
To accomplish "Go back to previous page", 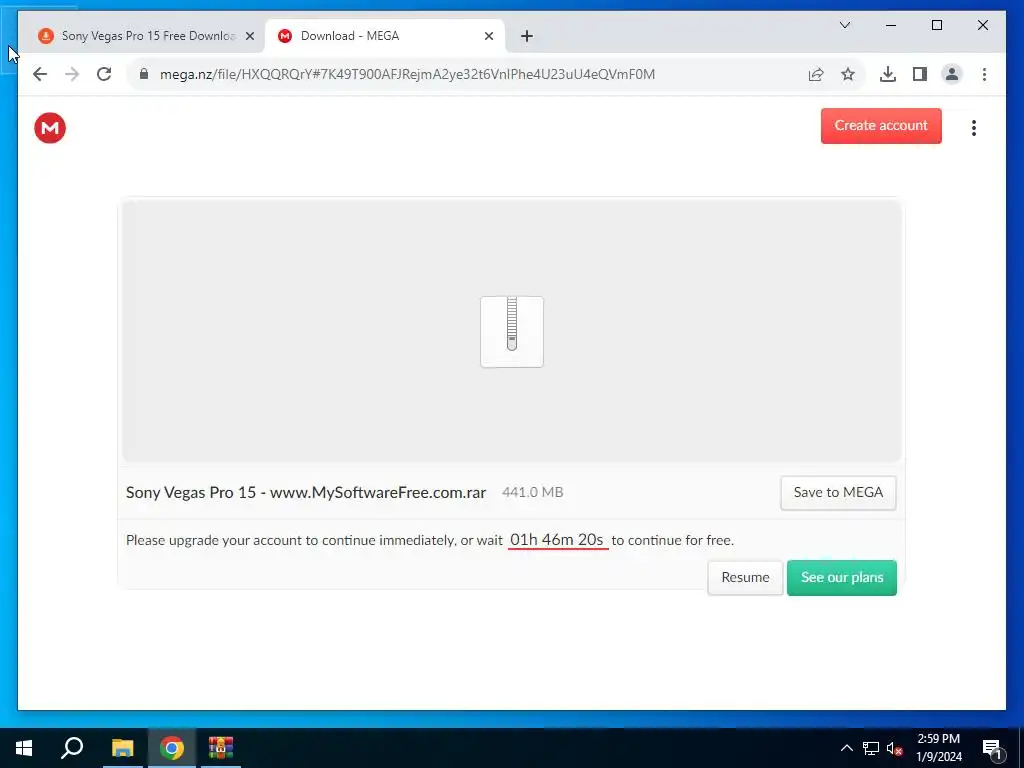I will [x=40, y=74].
